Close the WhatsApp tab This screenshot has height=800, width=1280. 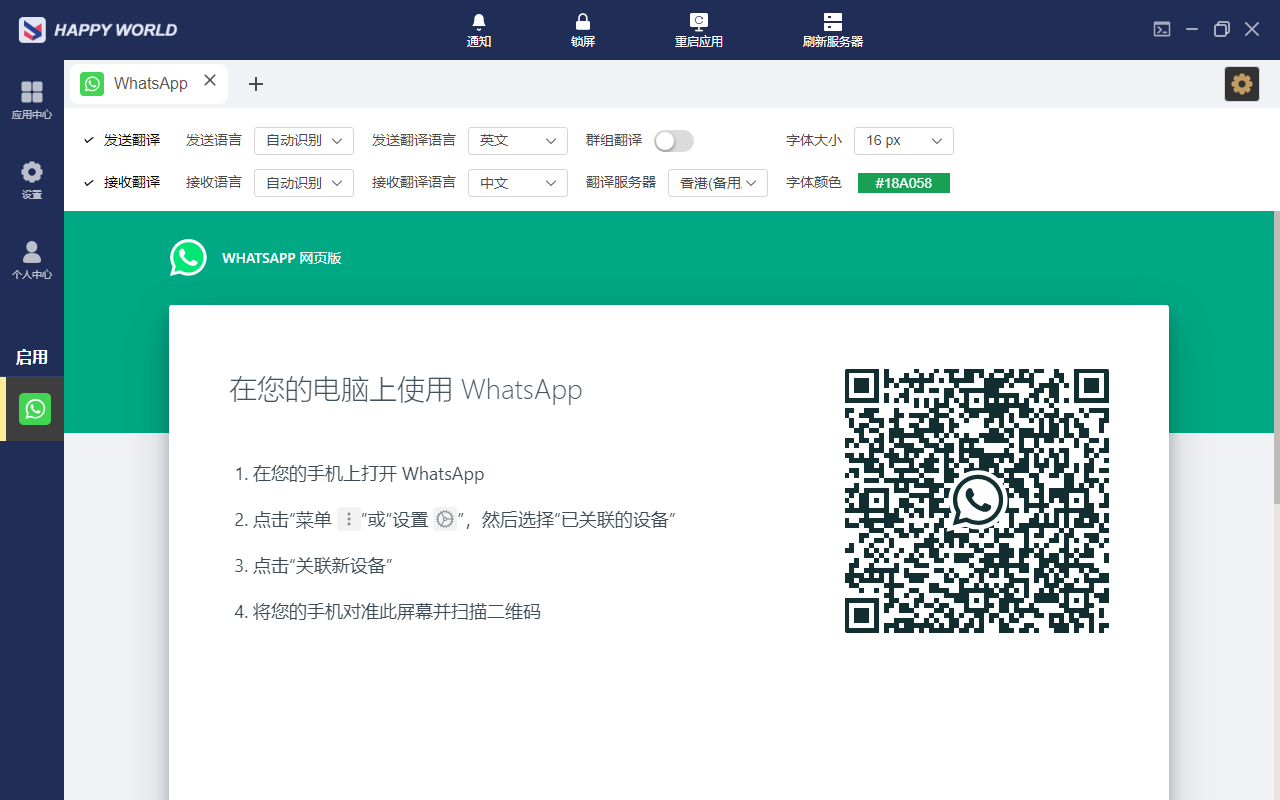point(210,81)
